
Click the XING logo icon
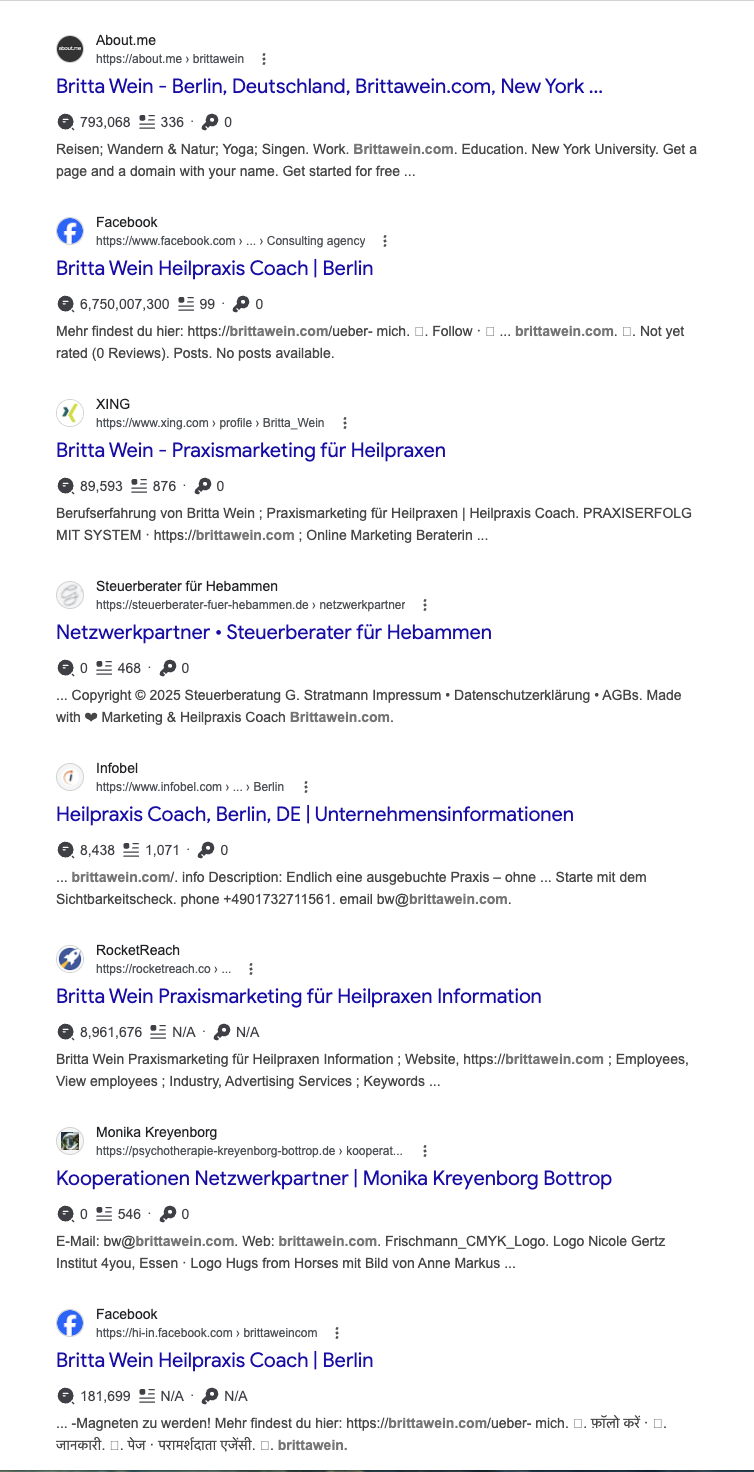[x=70, y=413]
